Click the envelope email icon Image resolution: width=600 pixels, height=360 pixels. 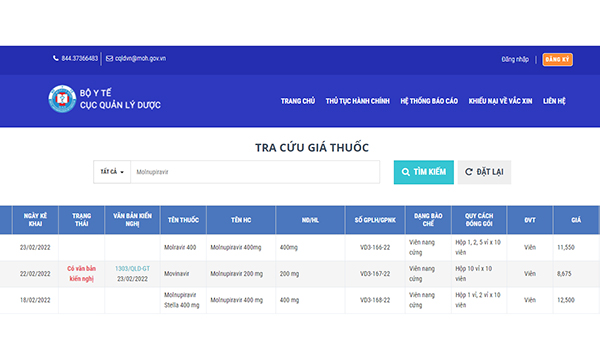pyautogui.click(x=109, y=59)
